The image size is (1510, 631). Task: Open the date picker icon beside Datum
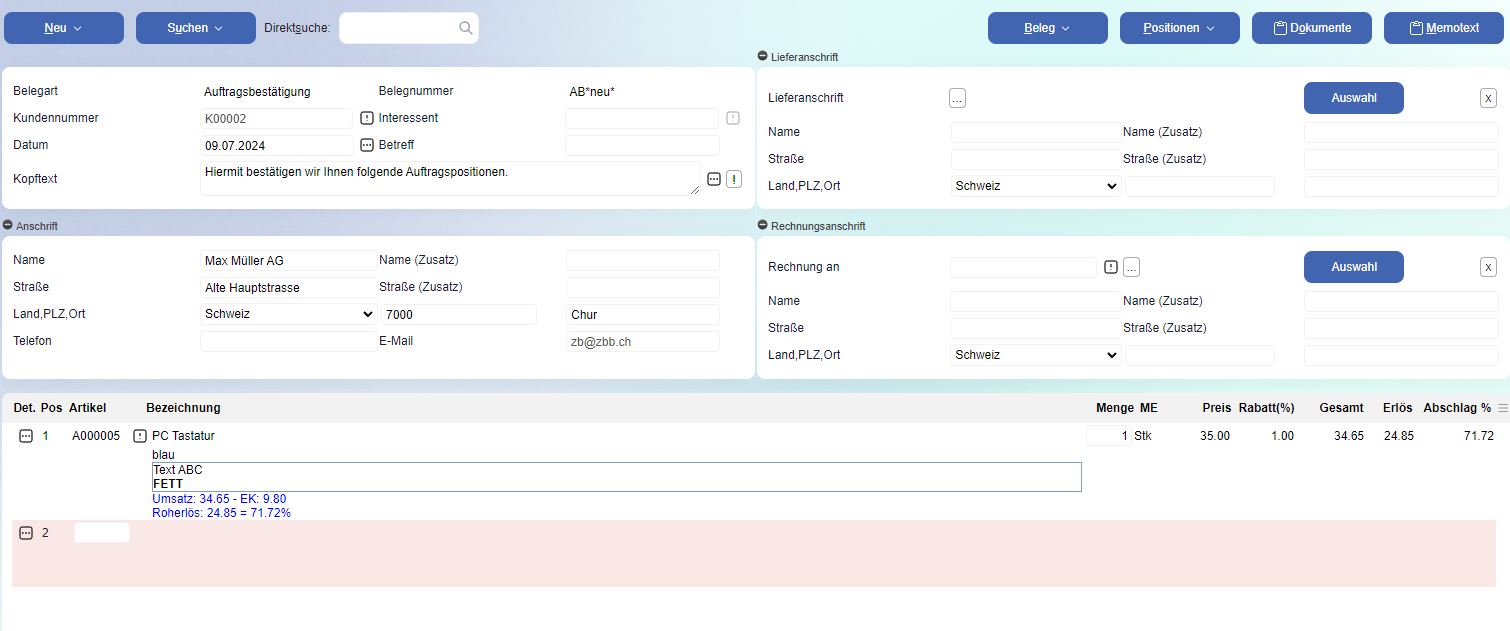click(x=366, y=145)
